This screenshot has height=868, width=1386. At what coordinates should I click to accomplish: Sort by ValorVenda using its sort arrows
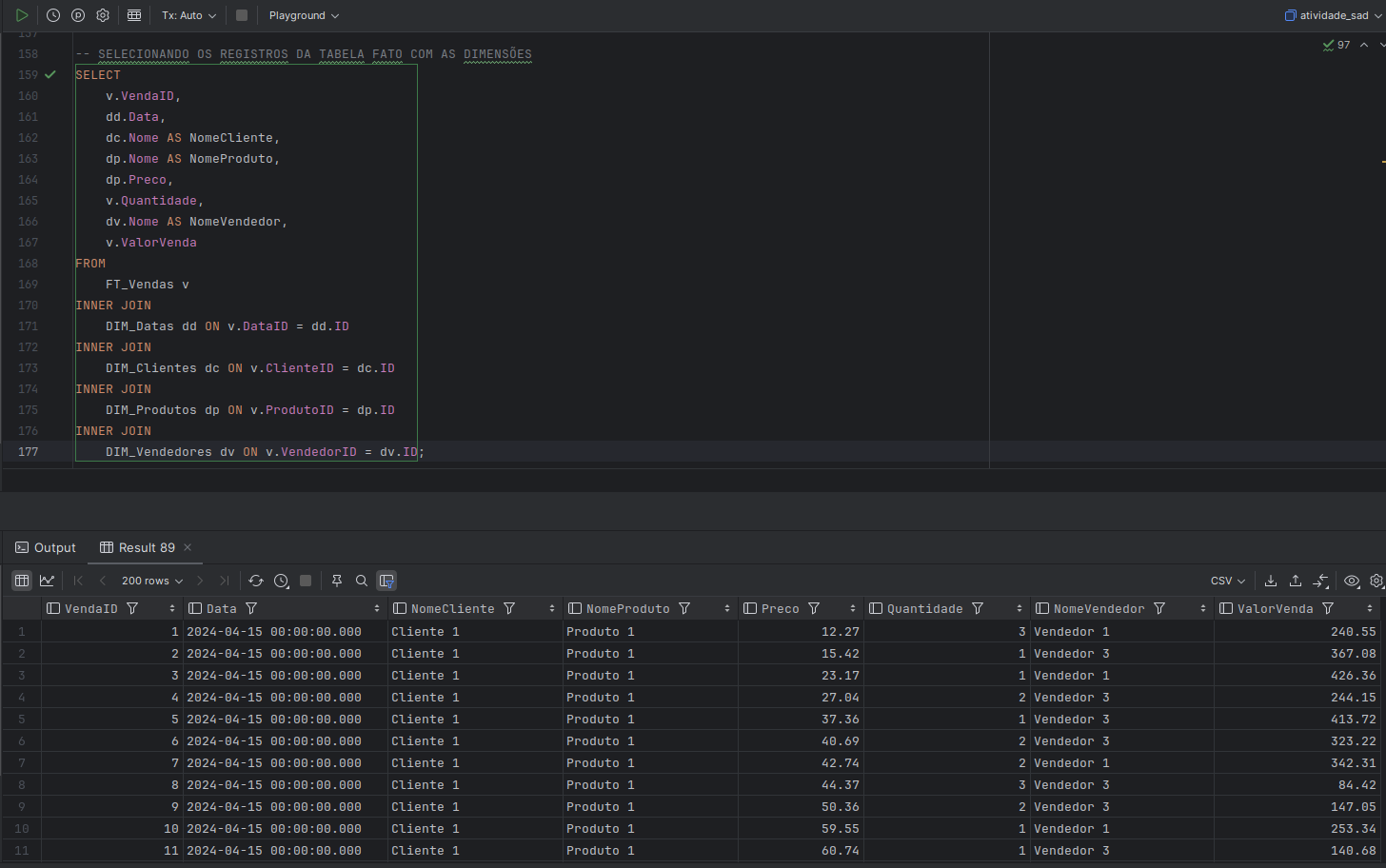1370,608
